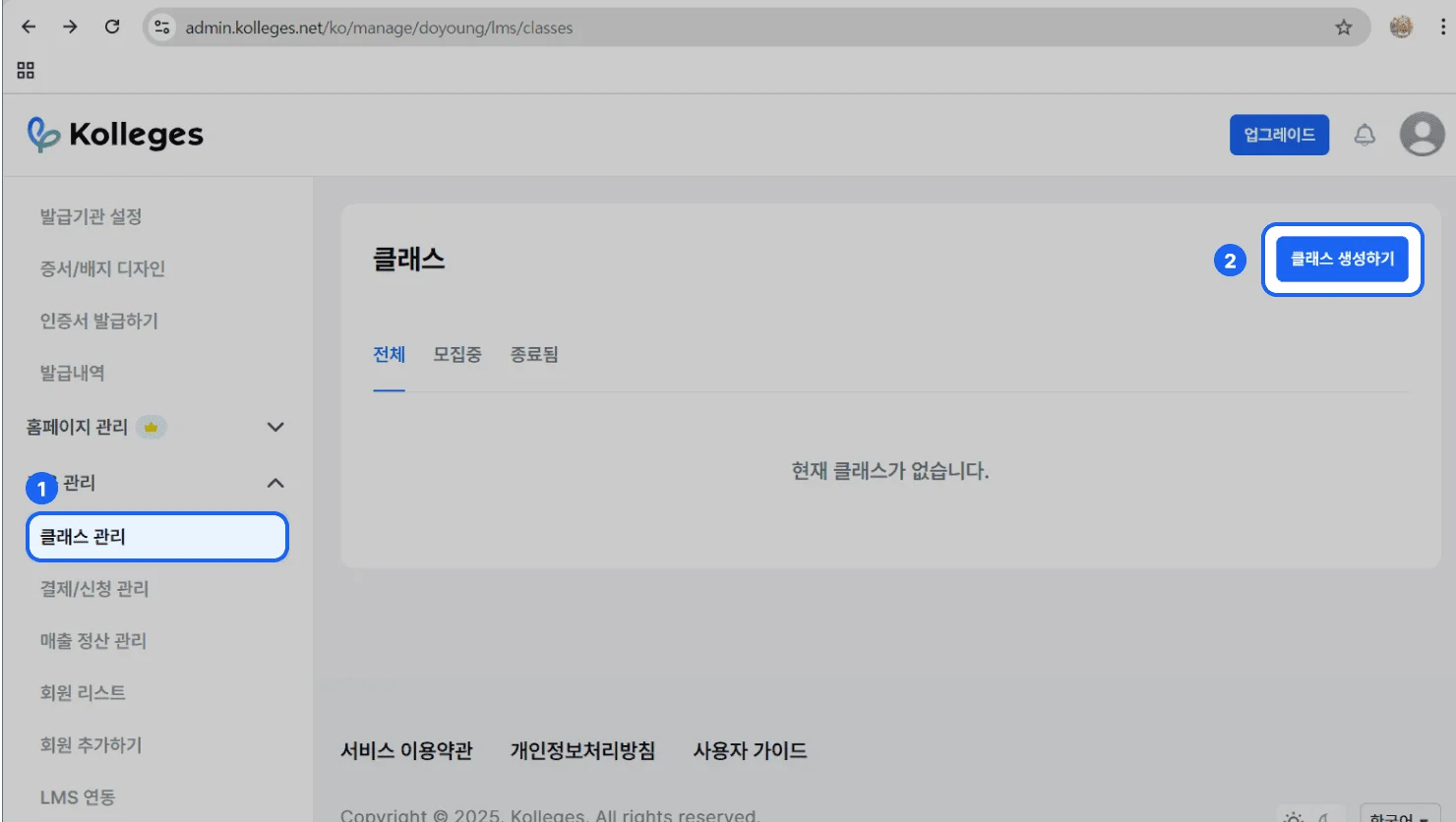Reload the page with the refresh icon
1456x822 pixels.
112,28
